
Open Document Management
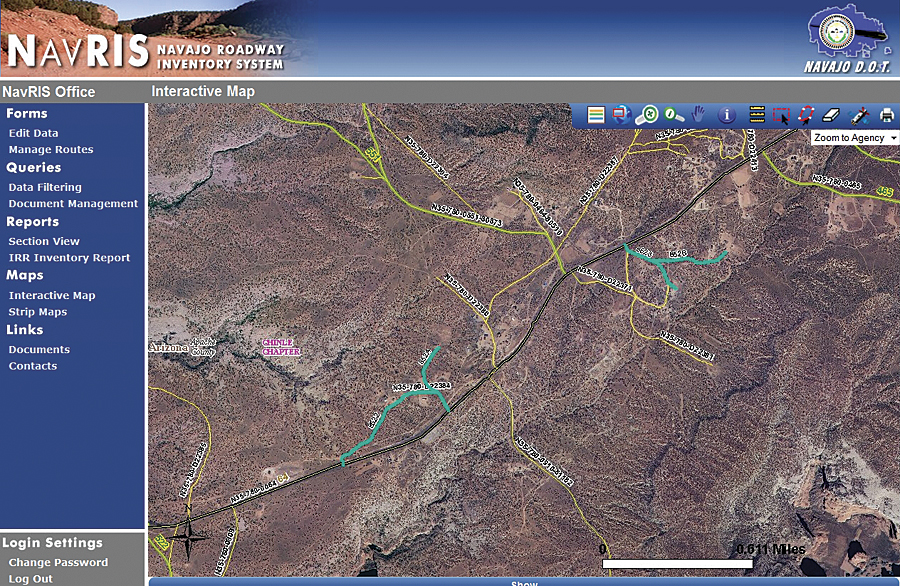pos(73,204)
